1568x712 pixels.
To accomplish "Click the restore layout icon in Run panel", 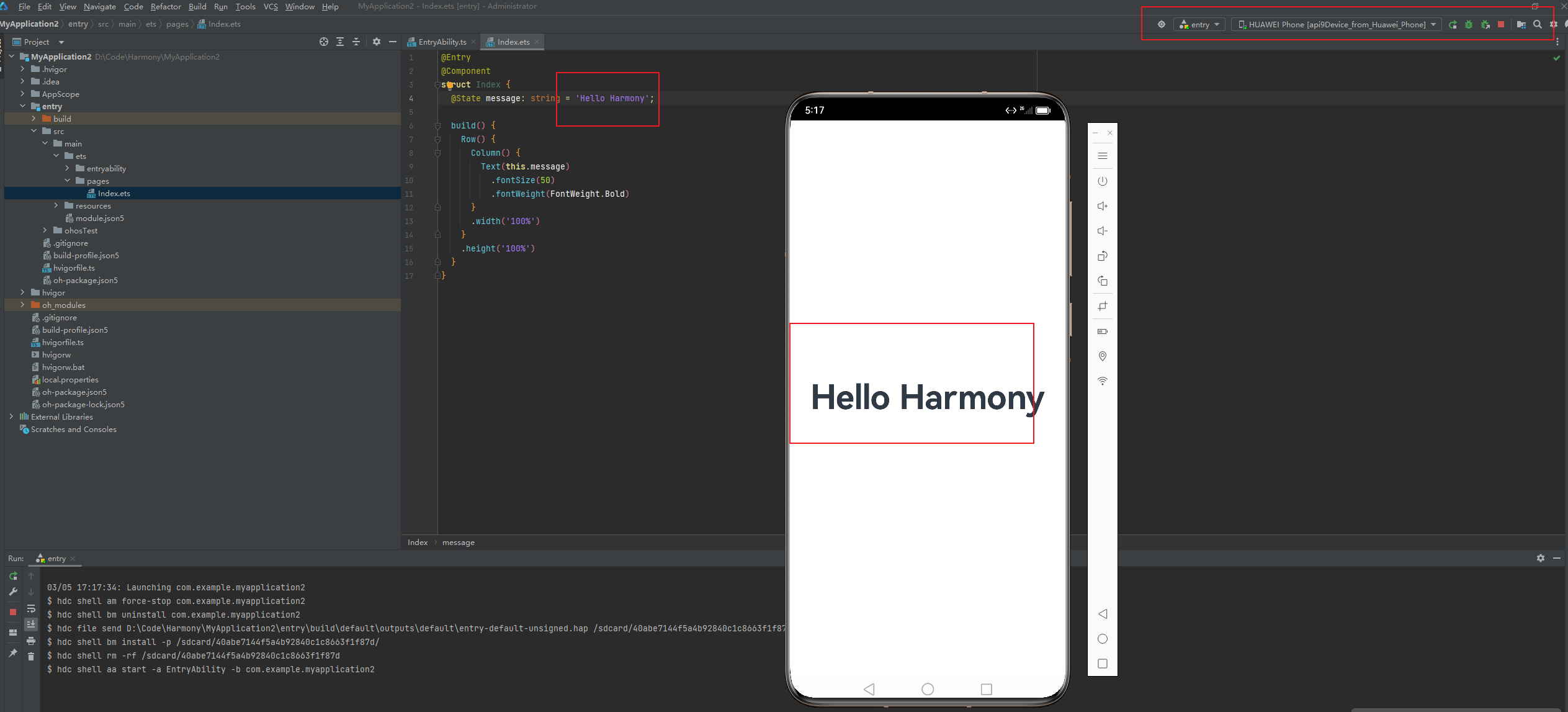I will coord(13,633).
